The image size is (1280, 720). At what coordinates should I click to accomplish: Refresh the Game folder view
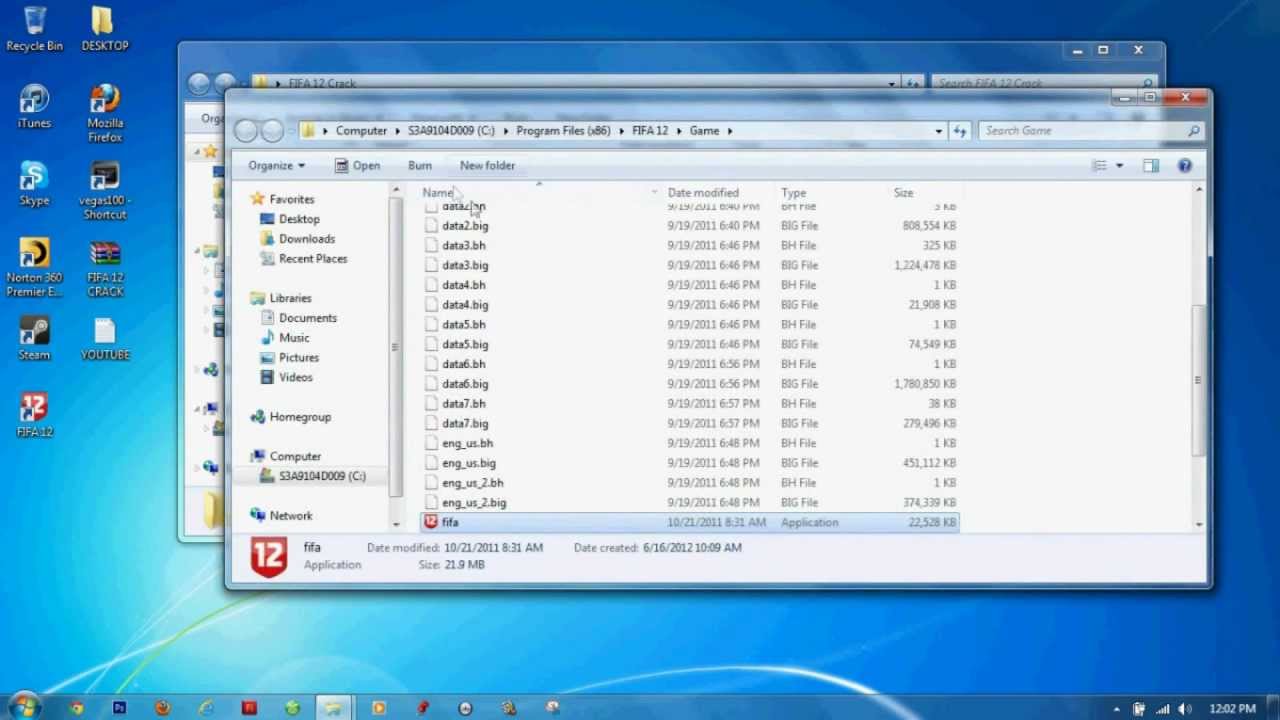(960, 131)
